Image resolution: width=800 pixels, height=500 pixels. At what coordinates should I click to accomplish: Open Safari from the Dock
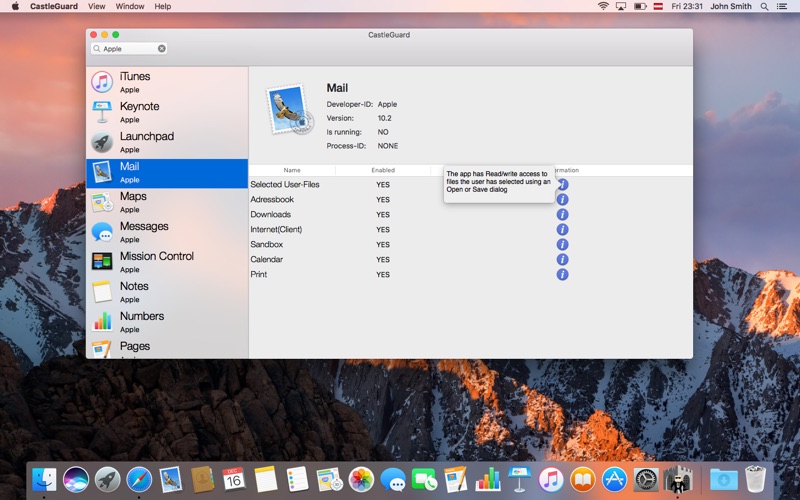(139, 480)
